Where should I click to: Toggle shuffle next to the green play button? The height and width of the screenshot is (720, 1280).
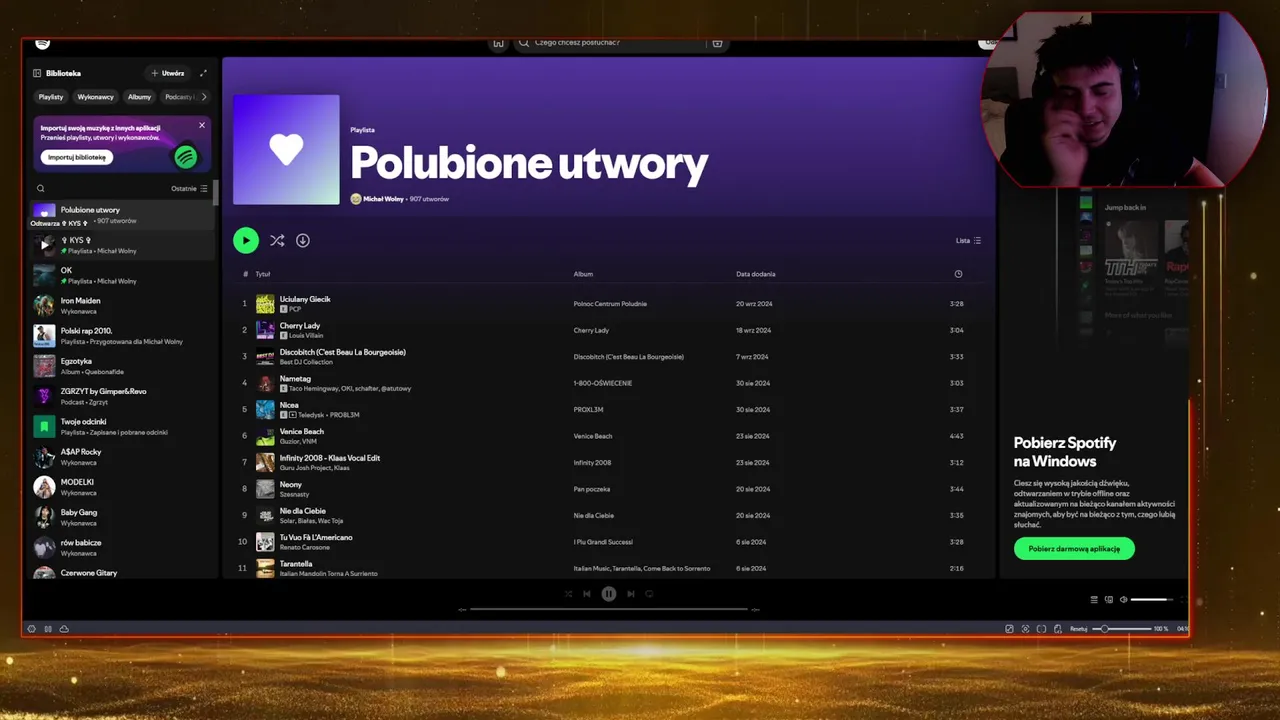click(x=277, y=240)
